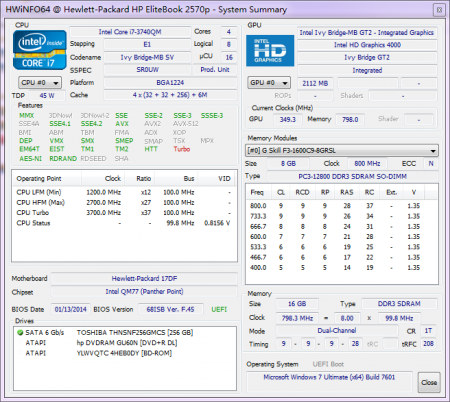
Task: Click the Intel QM77 (Panther Point) chipset field
Action: tap(144, 292)
